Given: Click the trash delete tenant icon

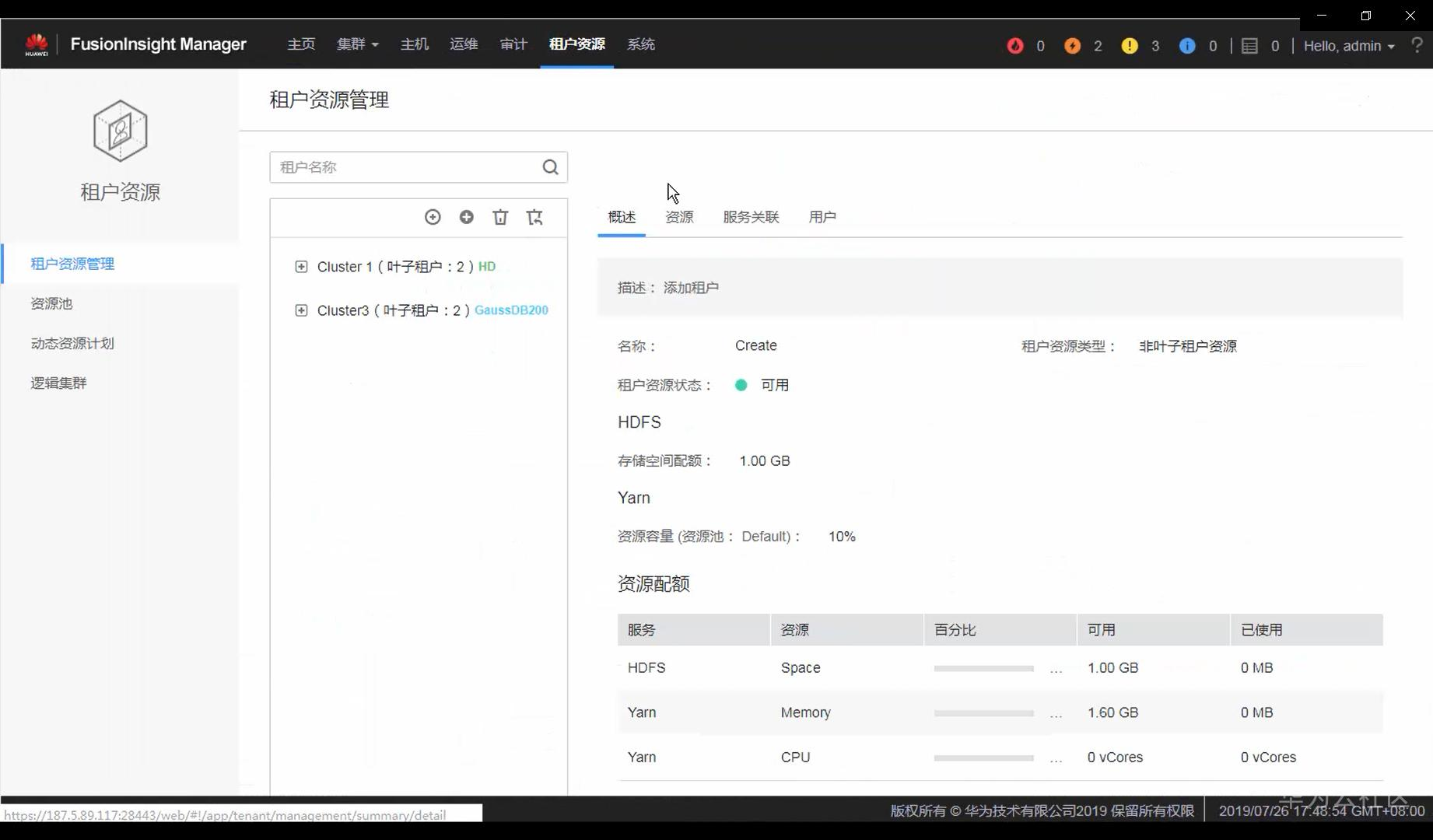Looking at the screenshot, I should point(500,217).
